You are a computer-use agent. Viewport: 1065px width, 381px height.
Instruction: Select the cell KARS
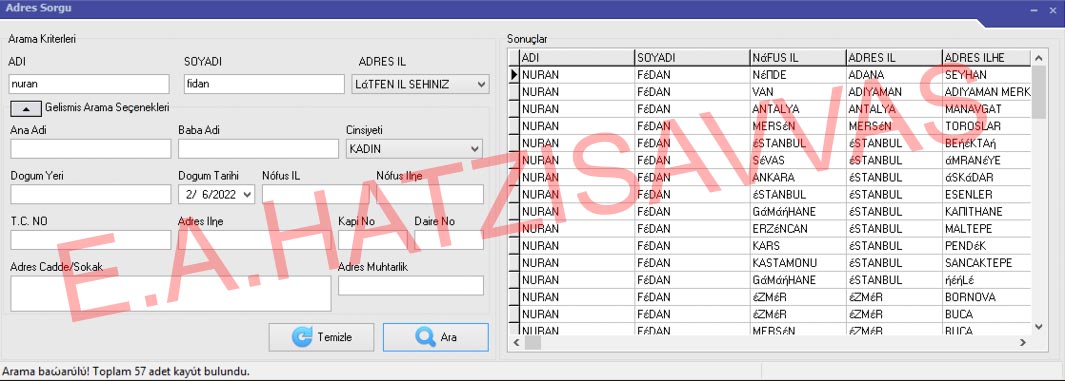(x=798, y=246)
